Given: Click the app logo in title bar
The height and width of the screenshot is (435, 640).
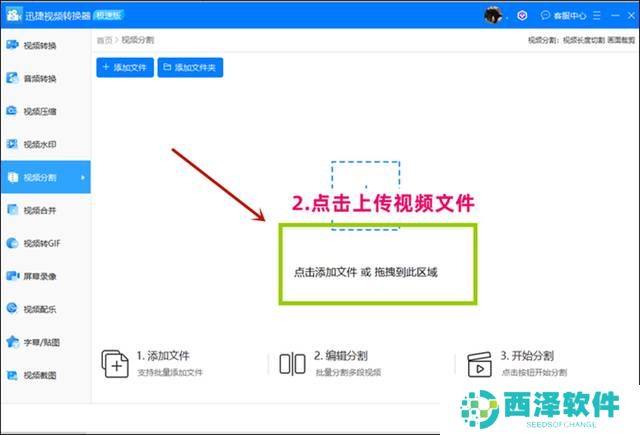Looking at the screenshot, I should 13,15.
